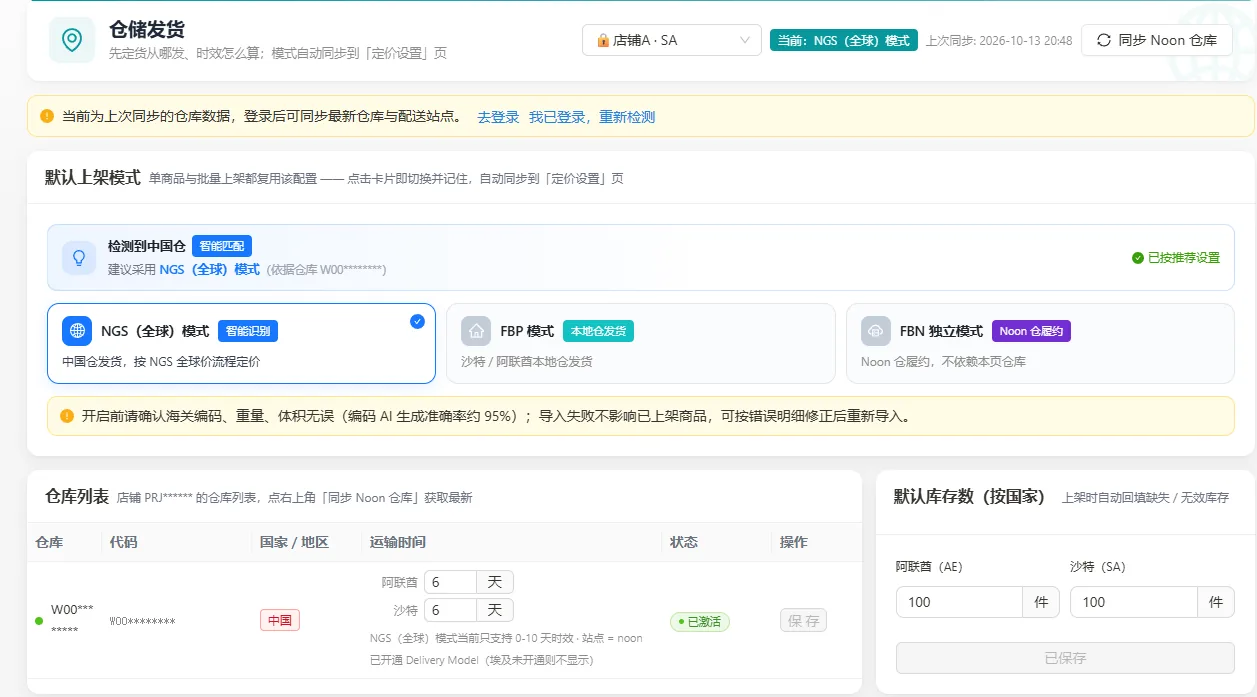Click the lightbulb icon beside 检测到中国仓
1257x697 pixels.
pos(79,257)
